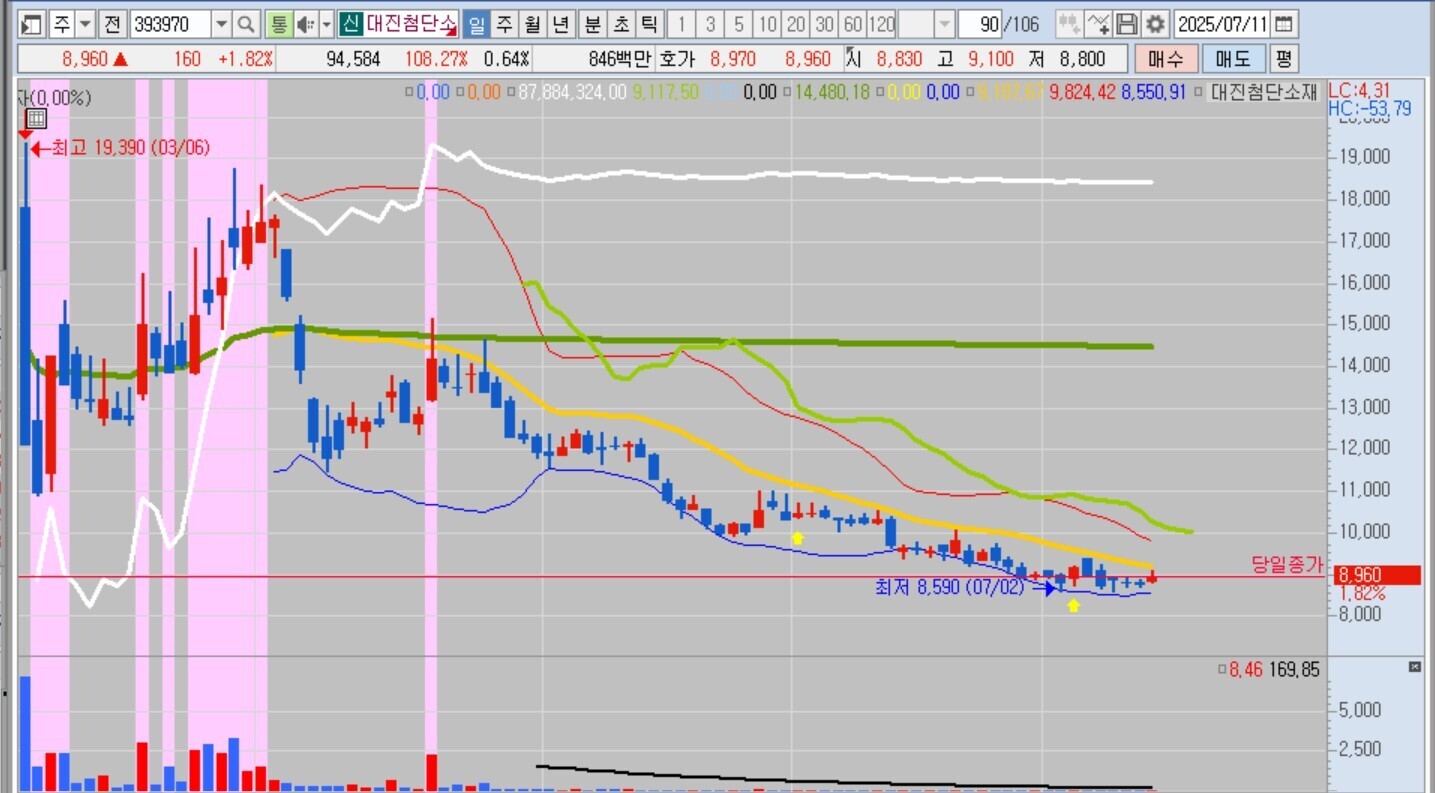The image size is (1435, 793).
Task: Select the 일 daily chart tab
Action: point(476,24)
